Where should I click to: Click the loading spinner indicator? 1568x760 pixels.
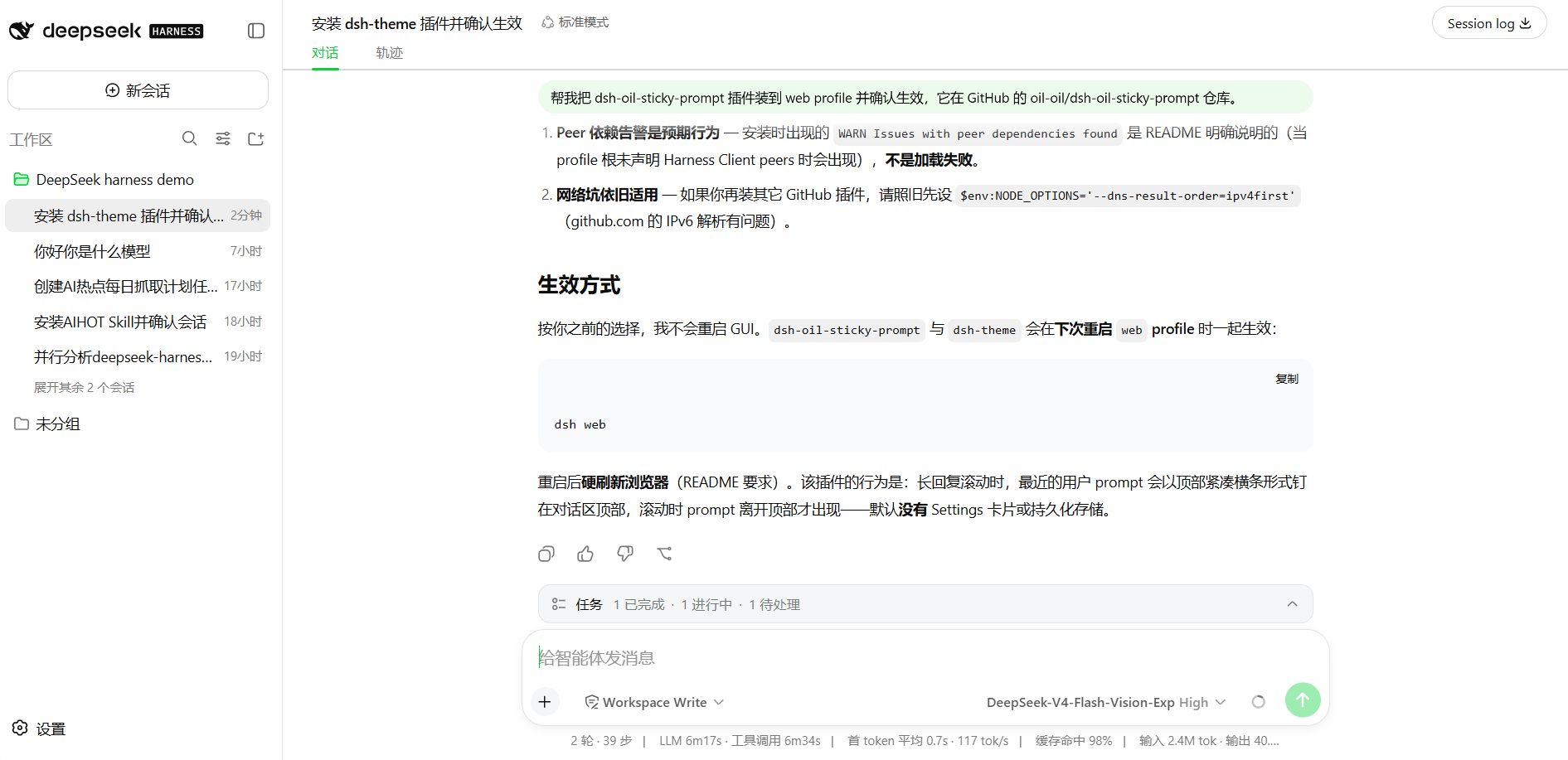click(1258, 702)
